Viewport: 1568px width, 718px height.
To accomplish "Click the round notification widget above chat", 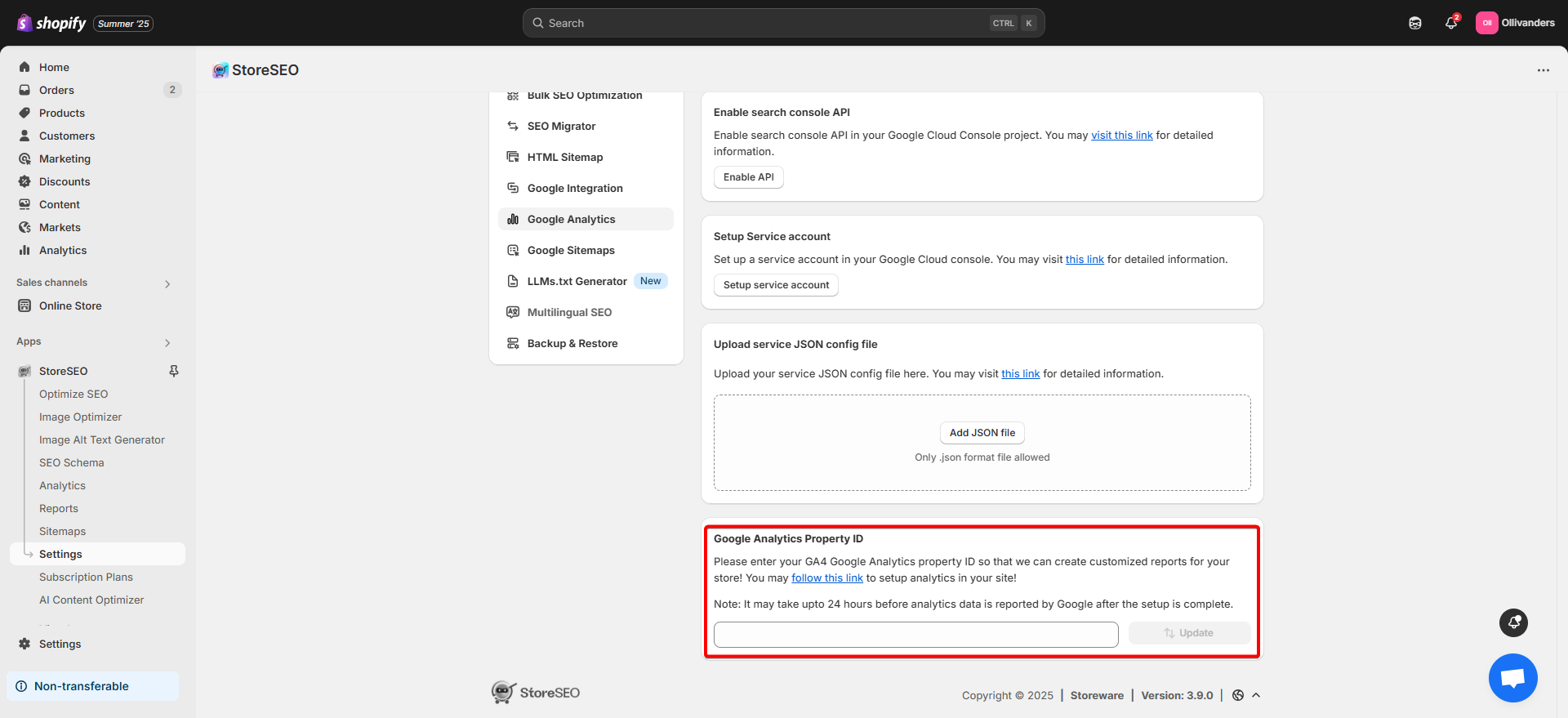I will (1514, 622).
